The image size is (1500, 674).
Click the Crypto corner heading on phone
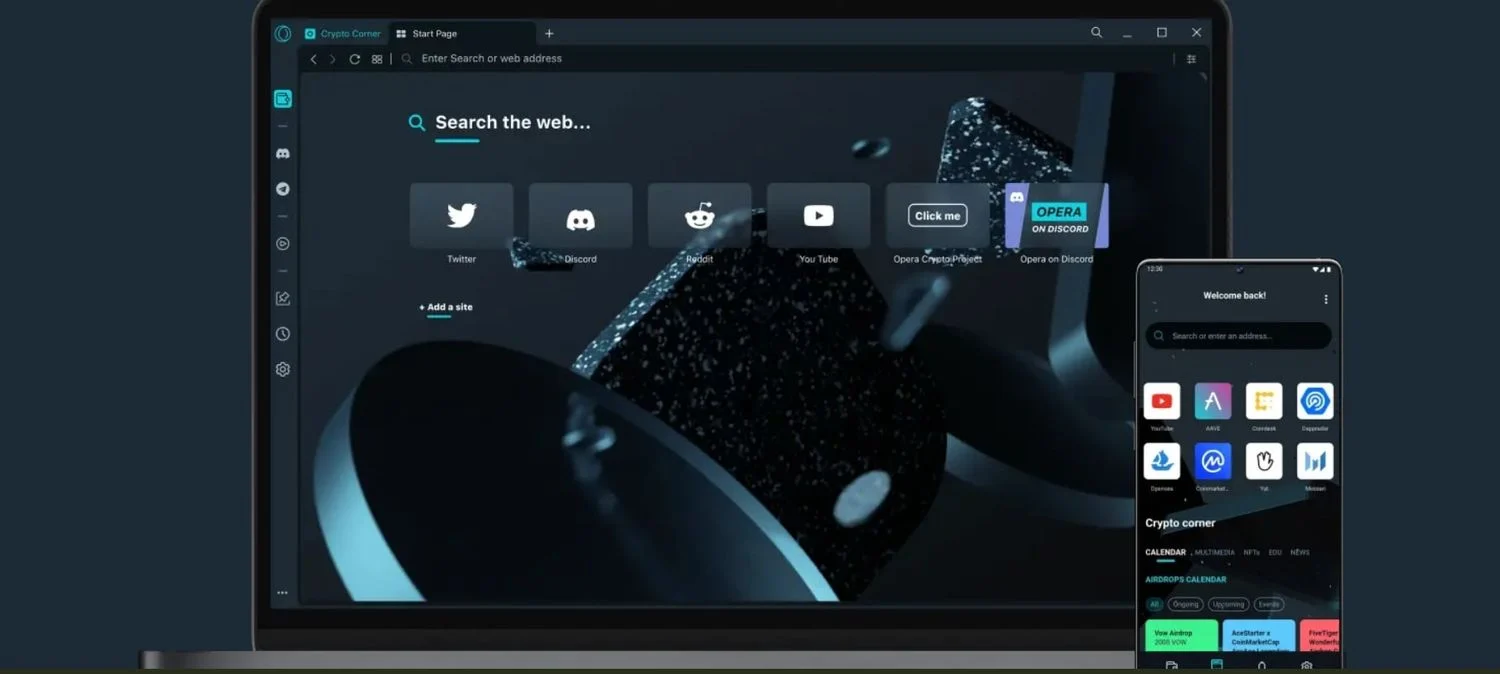tap(1180, 523)
